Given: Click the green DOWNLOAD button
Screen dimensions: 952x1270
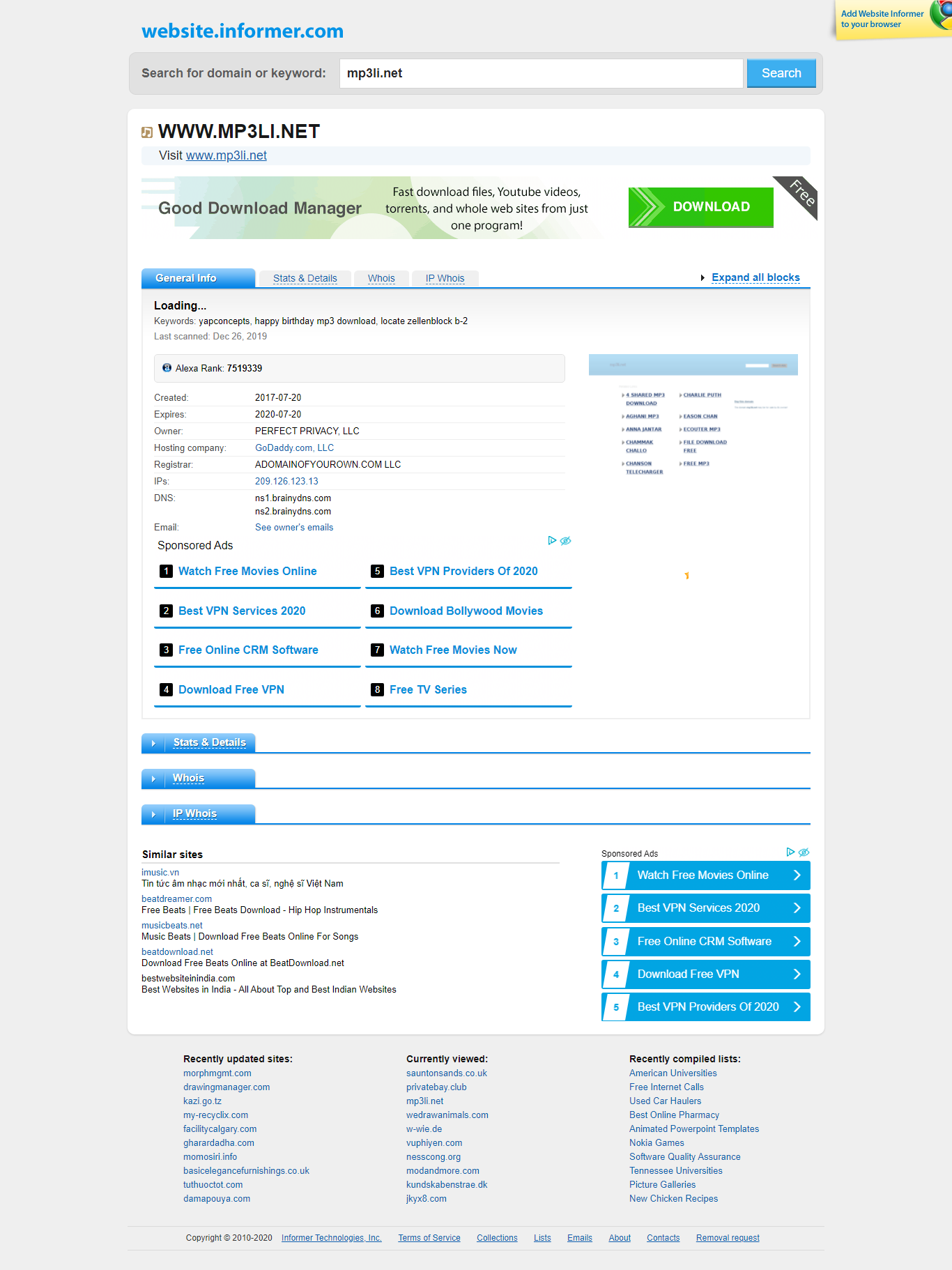Looking at the screenshot, I should pyautogui.click(x=700, y=207).
